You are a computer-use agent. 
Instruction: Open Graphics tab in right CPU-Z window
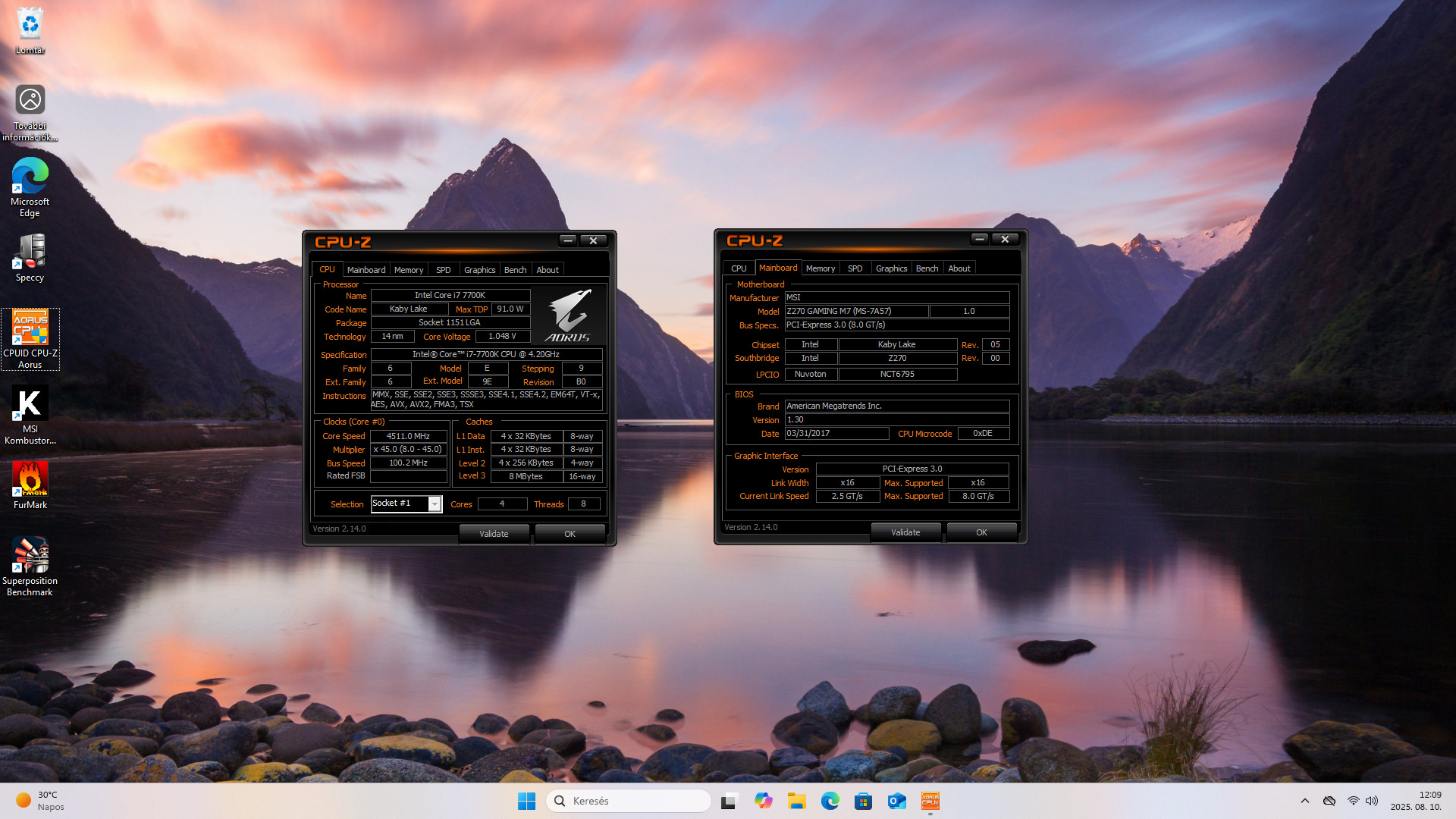[891, 268]
